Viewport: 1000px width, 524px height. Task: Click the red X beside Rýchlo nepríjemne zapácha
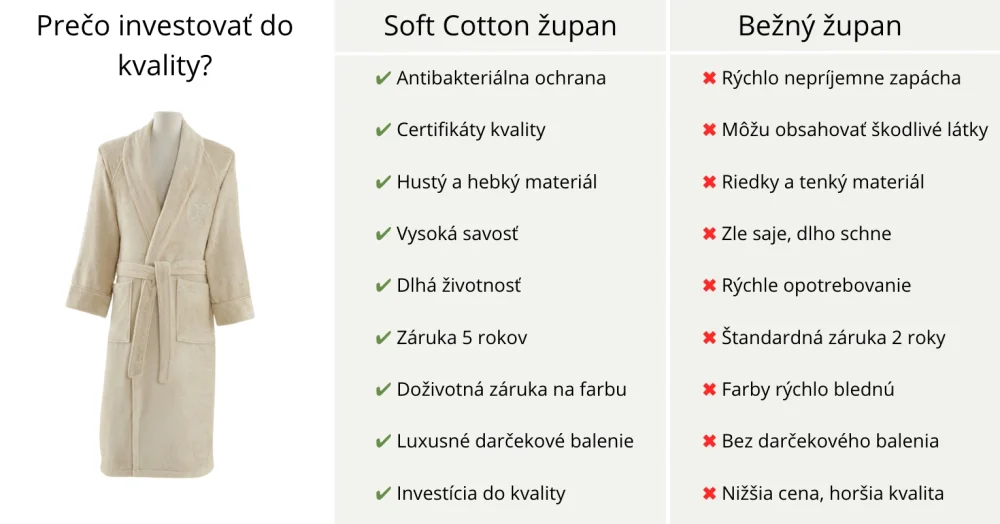[x=709, y=78]
